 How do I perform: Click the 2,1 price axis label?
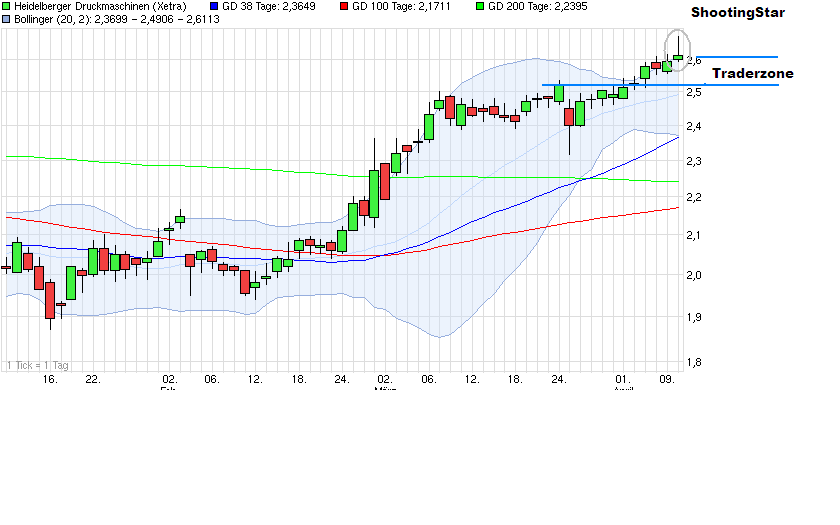coord(694,235)
